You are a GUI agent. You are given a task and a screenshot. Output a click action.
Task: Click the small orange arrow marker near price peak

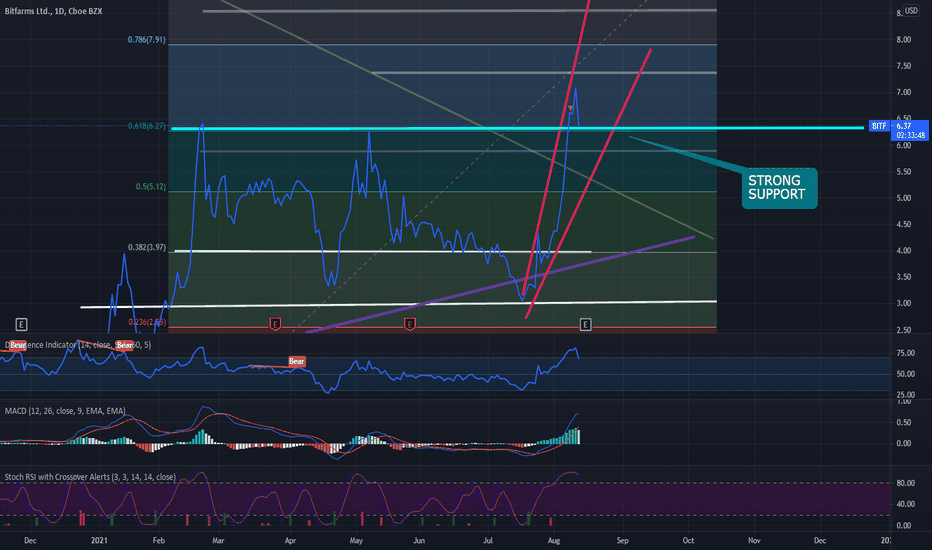(571, 108)
